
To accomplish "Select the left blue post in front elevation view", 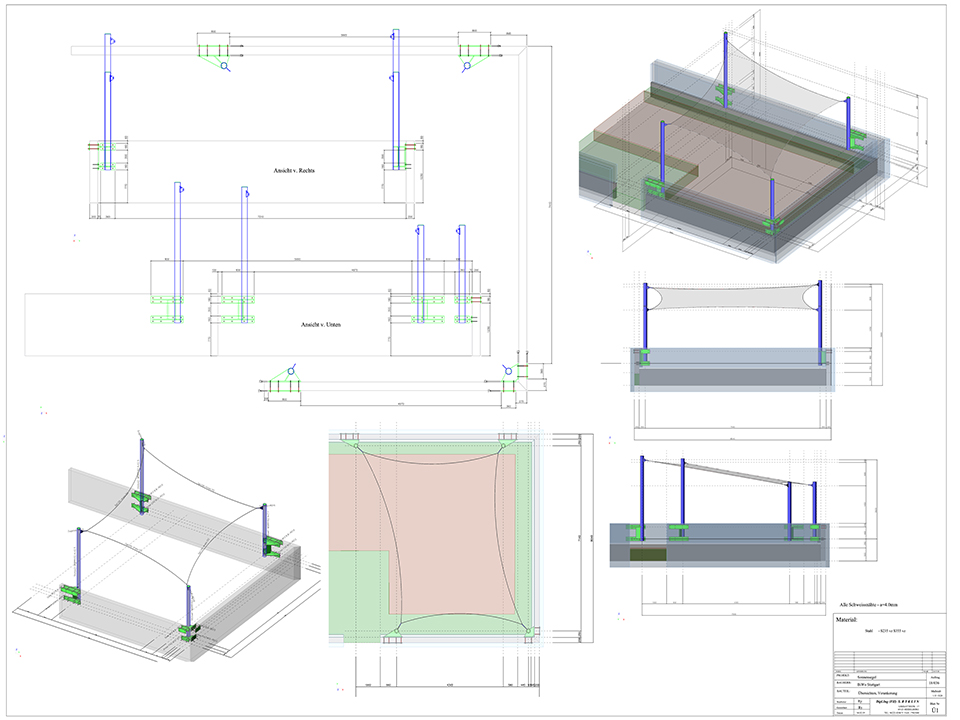I will tap(648, 320).
